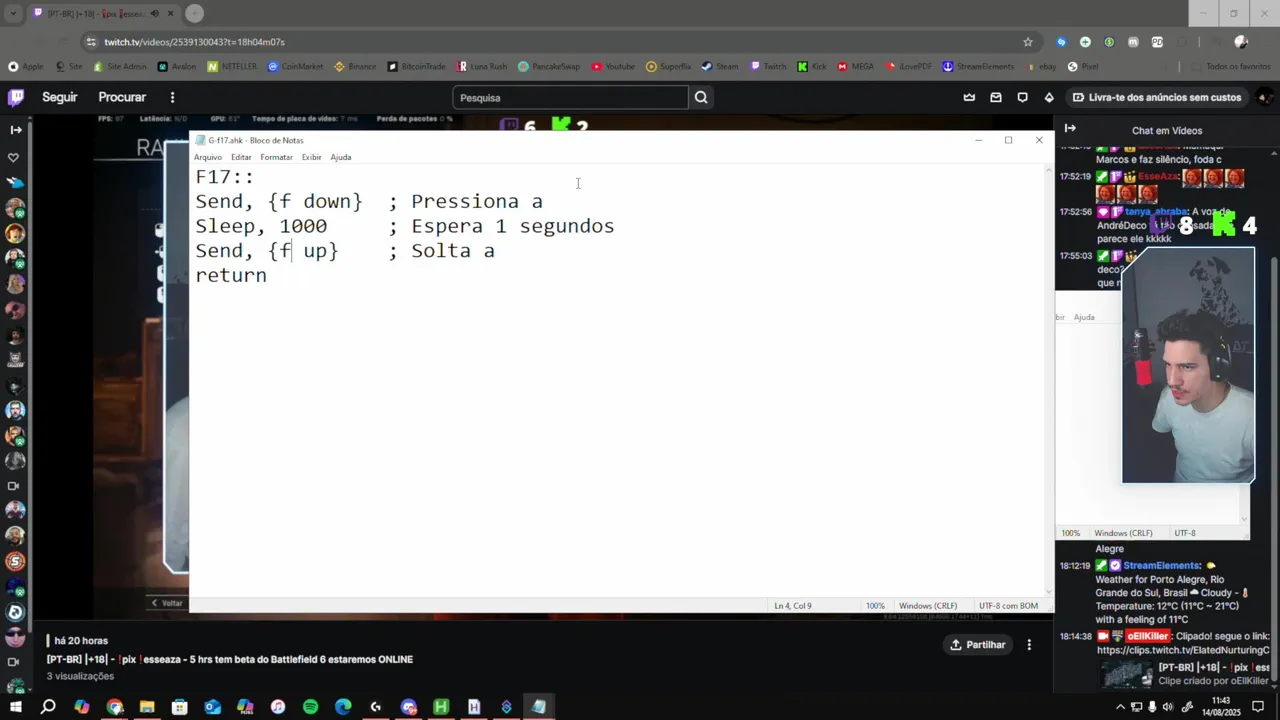Launch Spotify from the taskbar
The image size is (1280, 720).
tap(310, 707)
